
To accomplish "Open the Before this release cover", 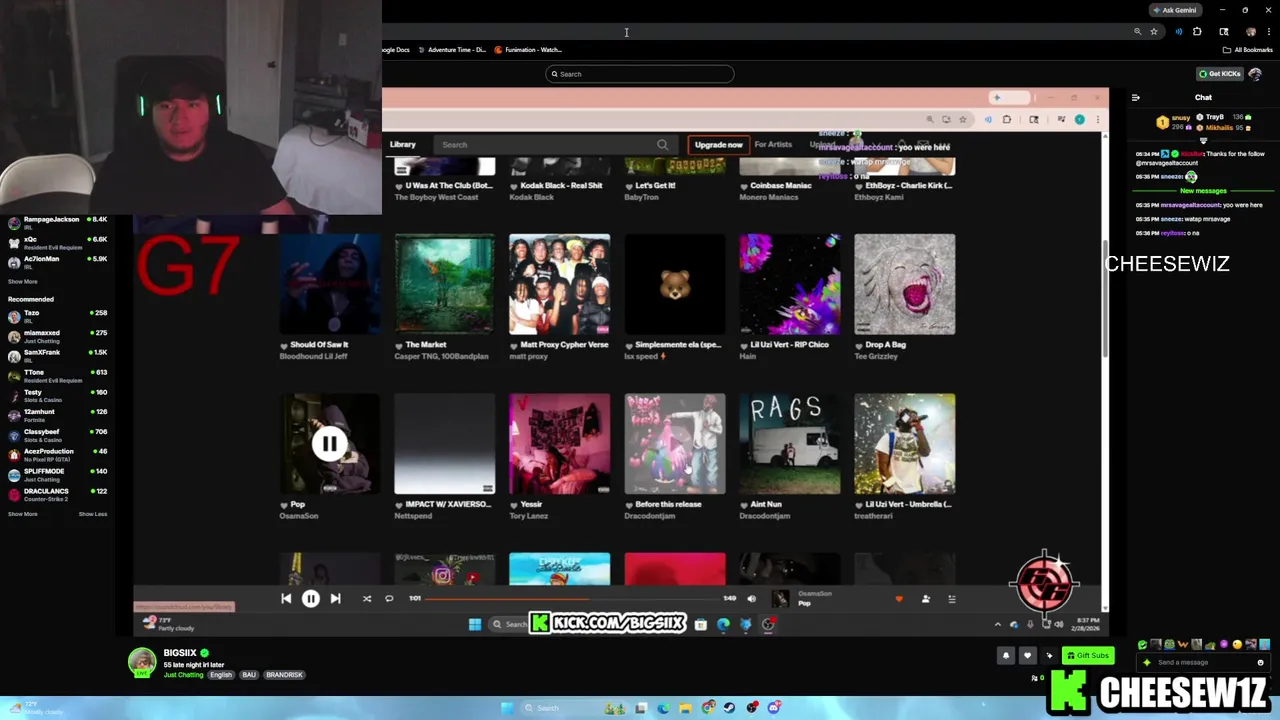I will pos(675,444).
